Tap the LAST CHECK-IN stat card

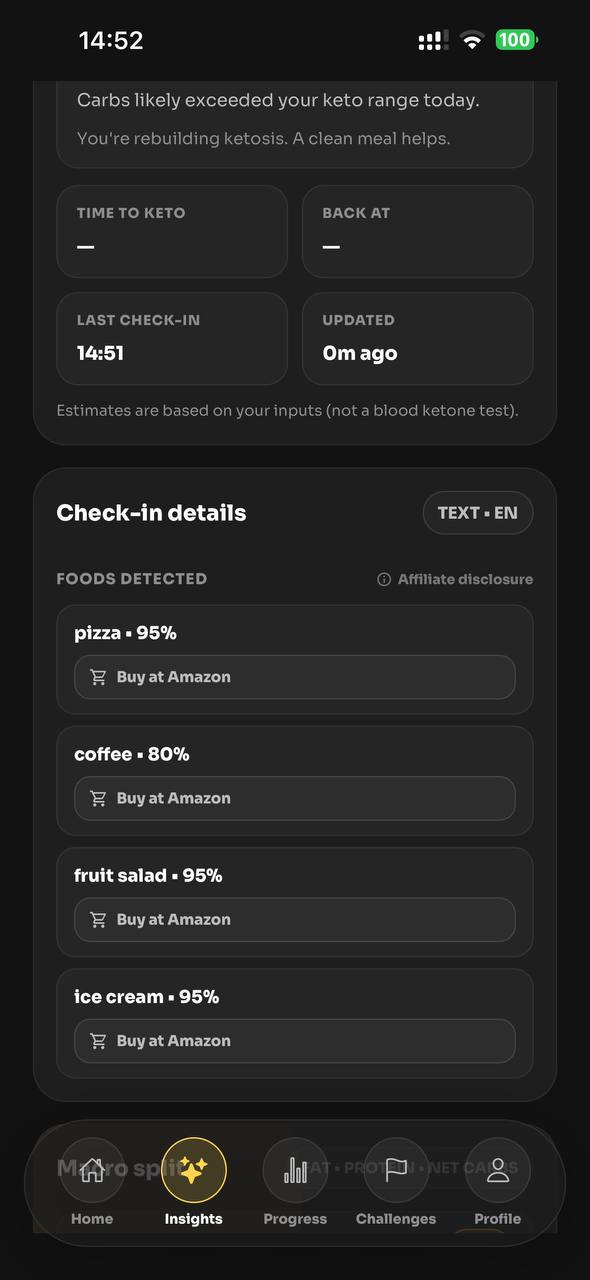[172, 338]
